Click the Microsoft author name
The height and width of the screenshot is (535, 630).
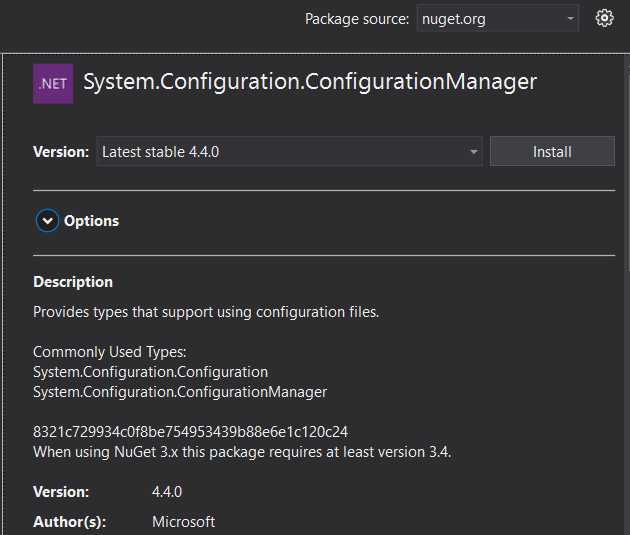[183, 522]
